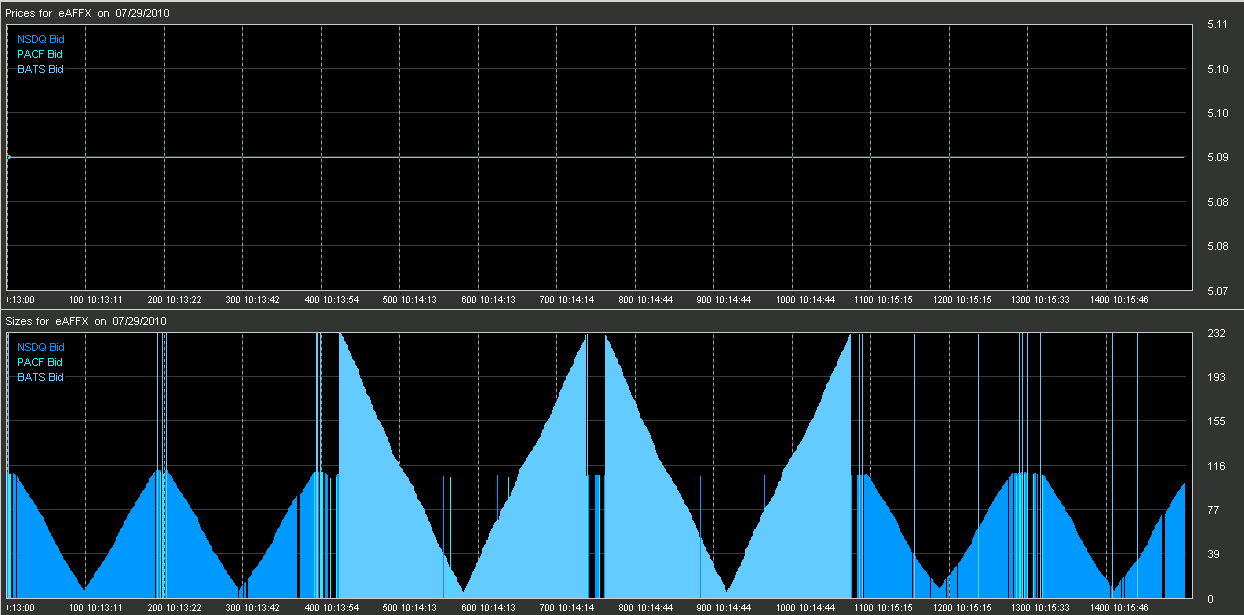
Task: Click the 5.11 price axis label
Action: coord(1217,25)
